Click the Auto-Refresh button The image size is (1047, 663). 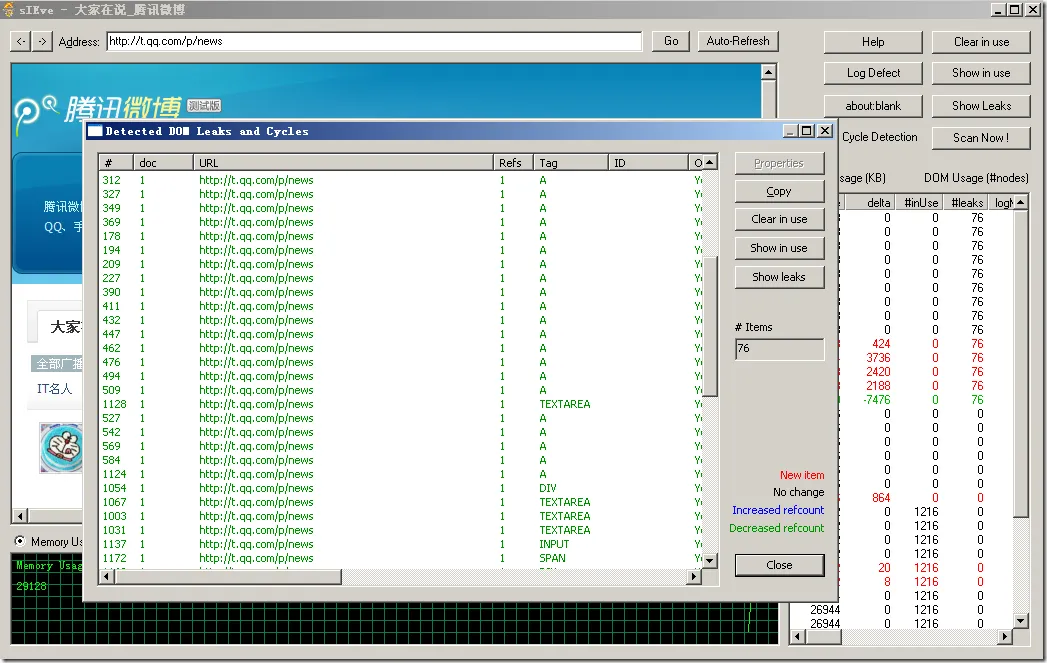(738, 41)
